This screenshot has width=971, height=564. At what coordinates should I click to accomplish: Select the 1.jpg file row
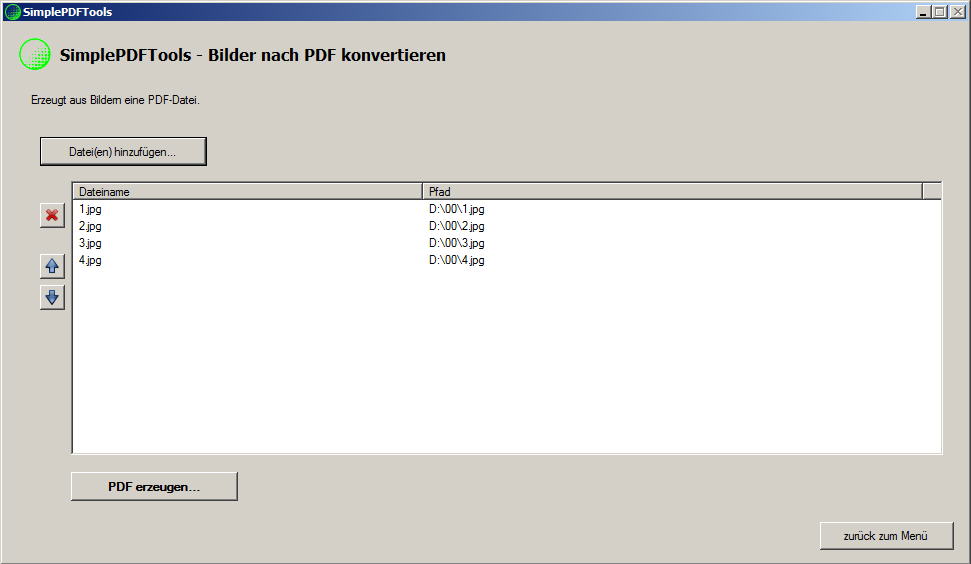[x=507, y=209]
